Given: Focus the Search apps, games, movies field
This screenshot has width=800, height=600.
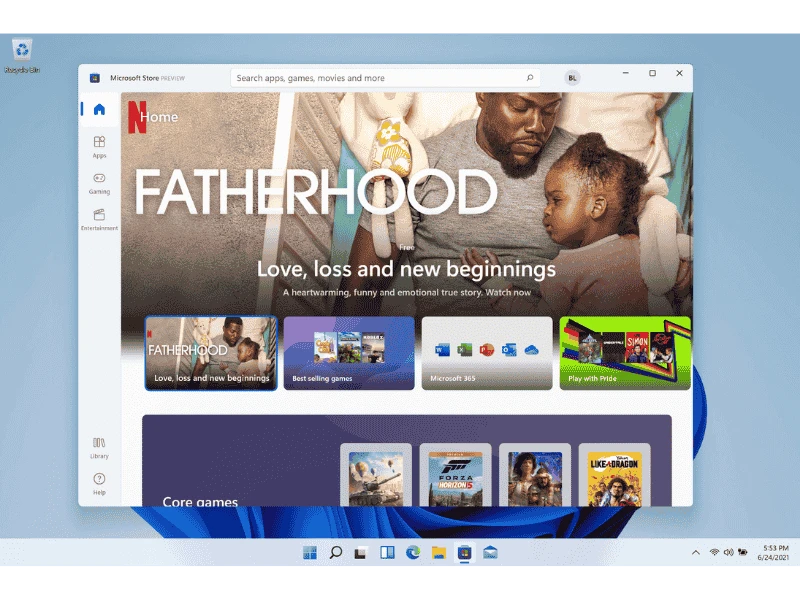Looking at the screenshot, I should pos(385,78).
